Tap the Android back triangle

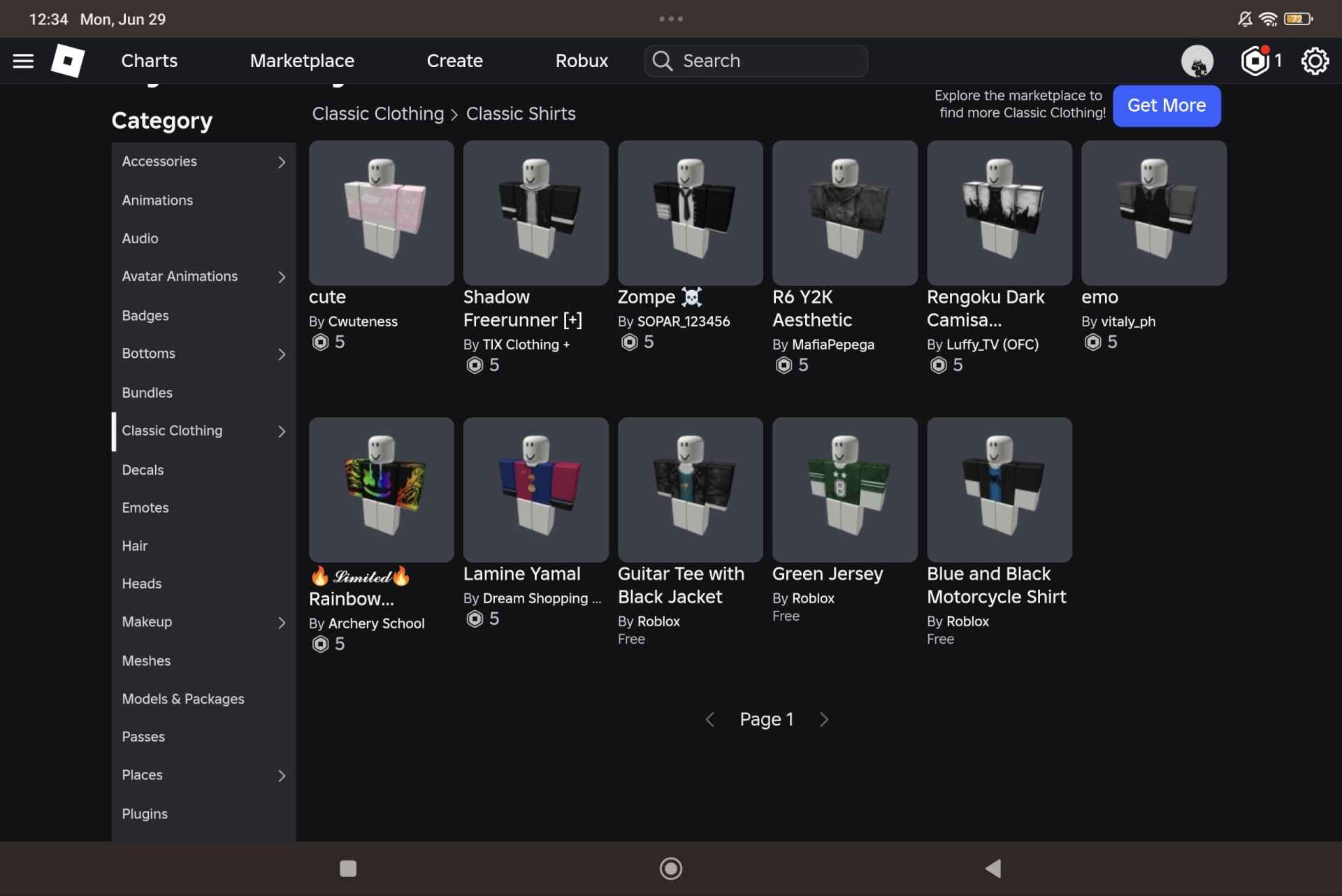993,869
